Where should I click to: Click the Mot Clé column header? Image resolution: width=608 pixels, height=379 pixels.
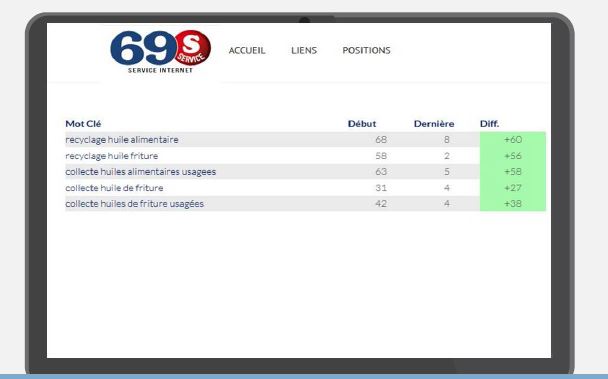coord(83,124)
